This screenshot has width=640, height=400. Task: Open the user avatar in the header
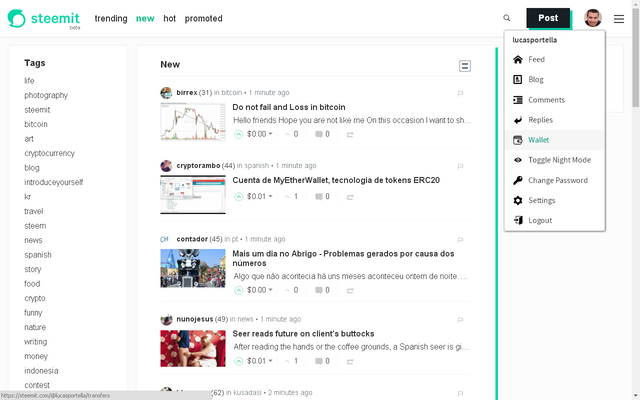(593, 18)
